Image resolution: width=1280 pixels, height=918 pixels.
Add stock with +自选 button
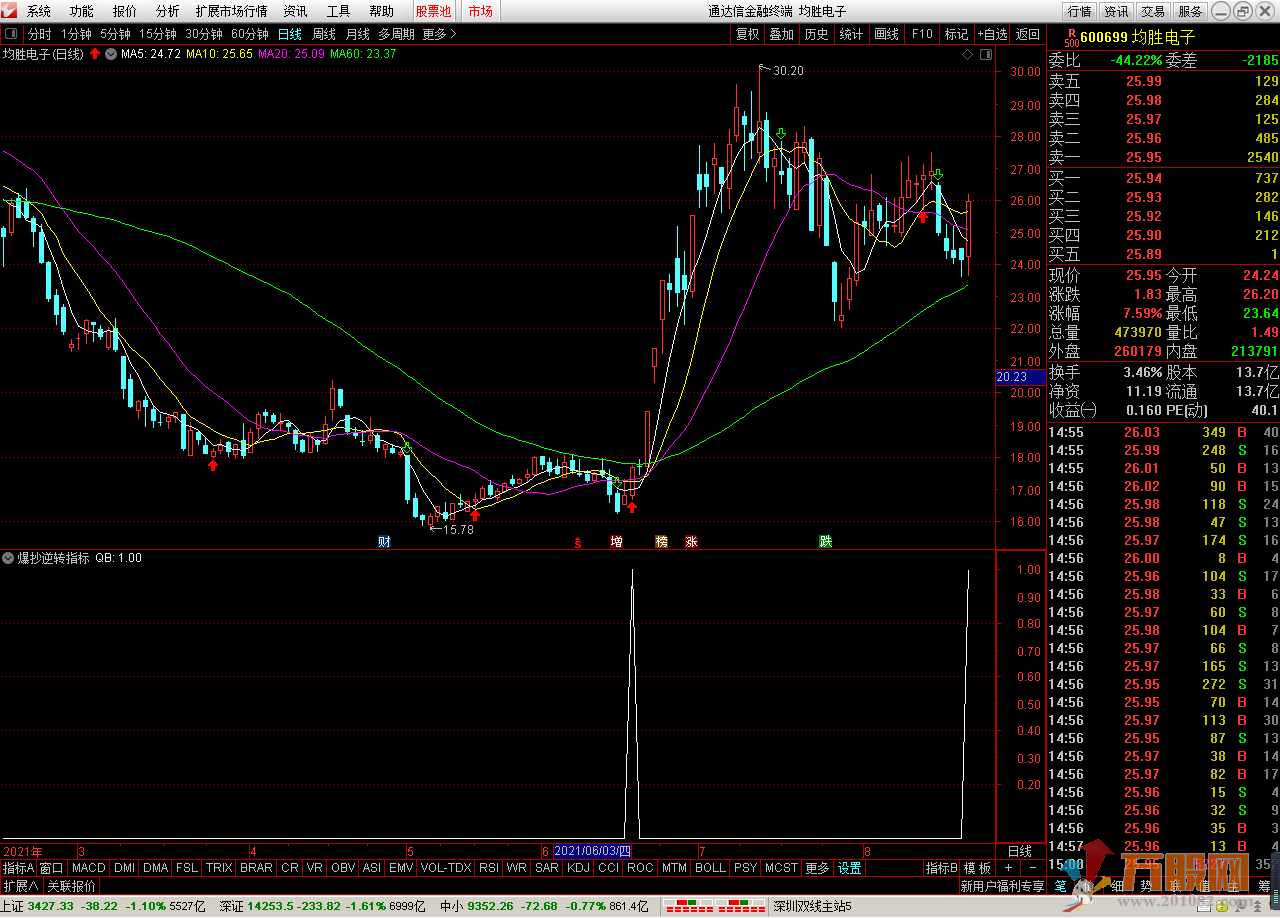coord(993,34)
